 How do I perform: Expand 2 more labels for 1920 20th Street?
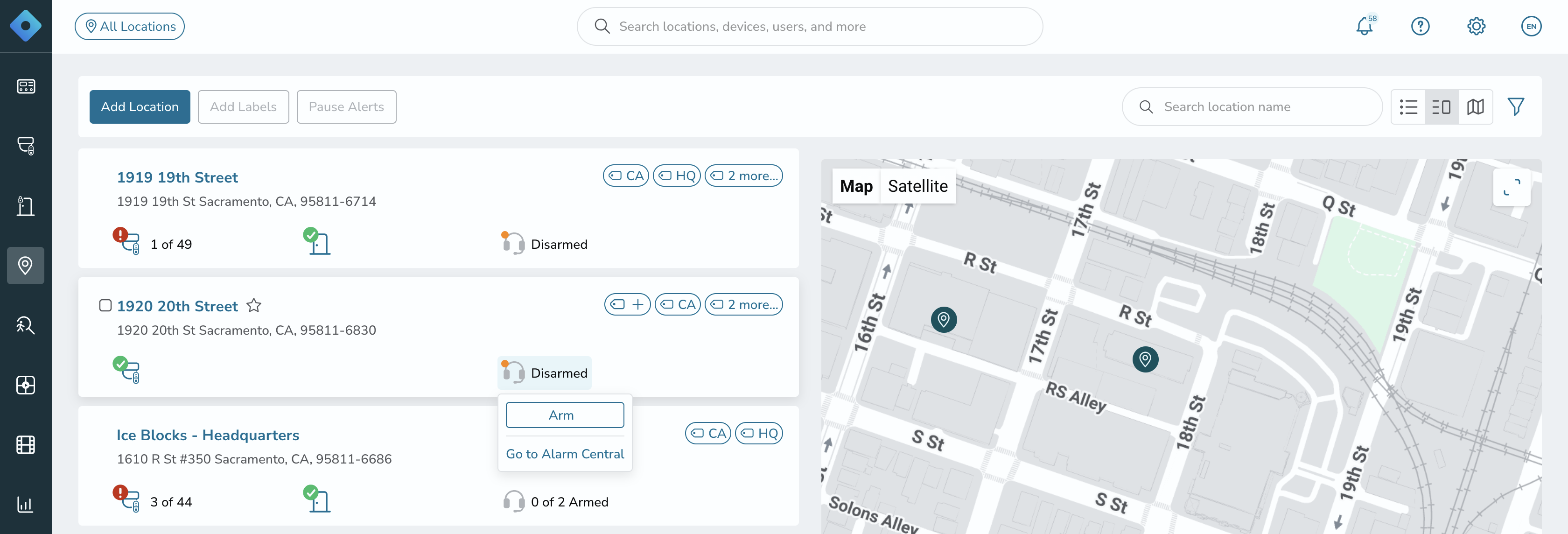(x=743, y=304)
